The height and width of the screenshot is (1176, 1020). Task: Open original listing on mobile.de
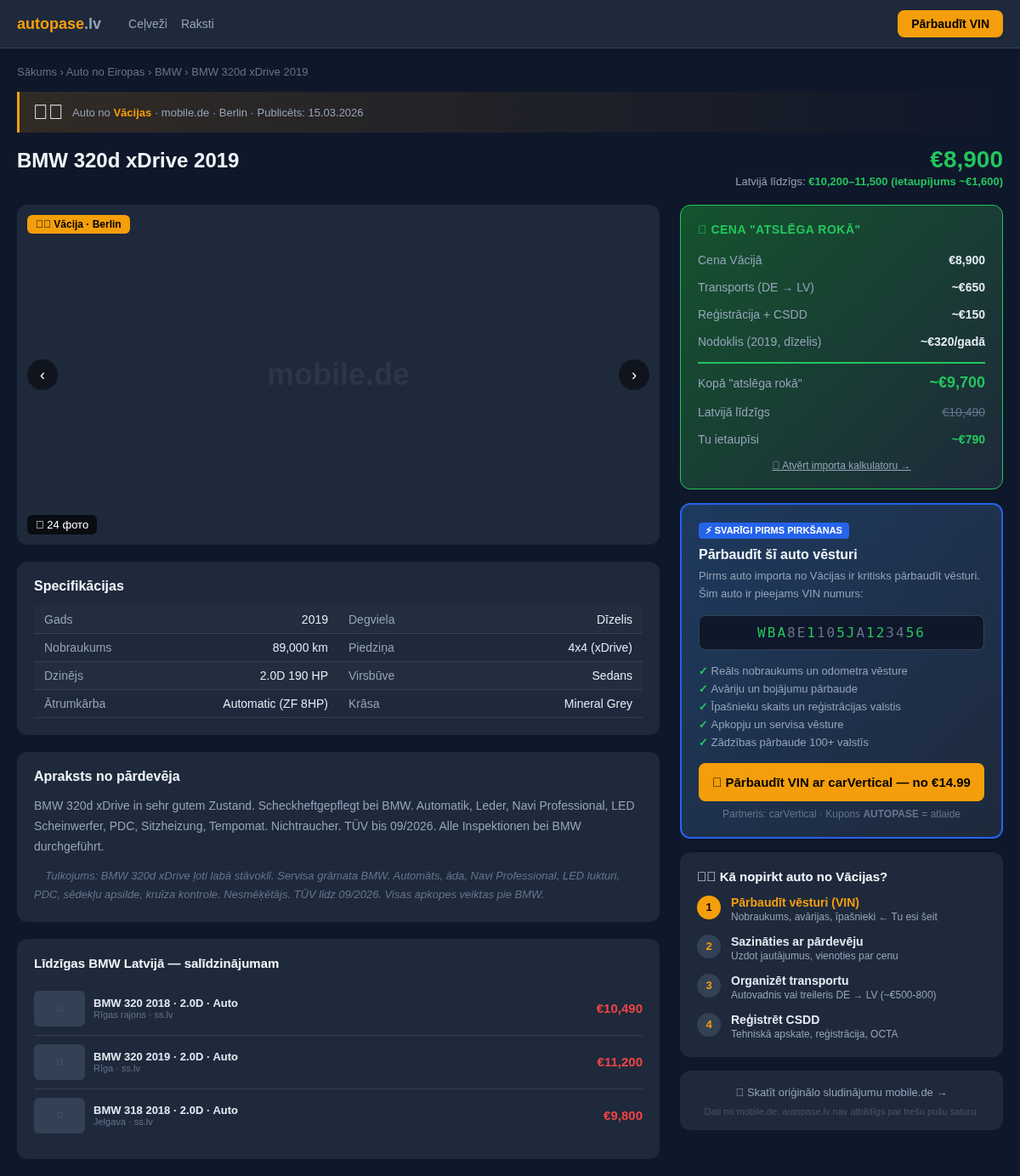coord(841,1093)
